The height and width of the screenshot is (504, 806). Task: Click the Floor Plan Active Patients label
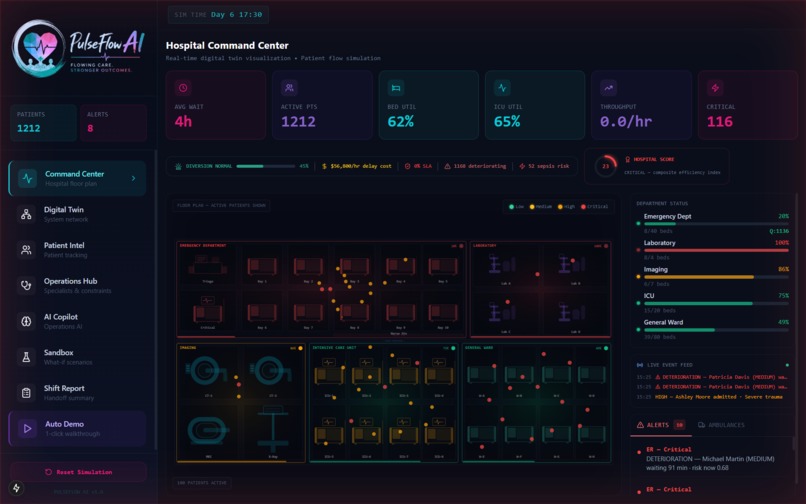[221, 206]
